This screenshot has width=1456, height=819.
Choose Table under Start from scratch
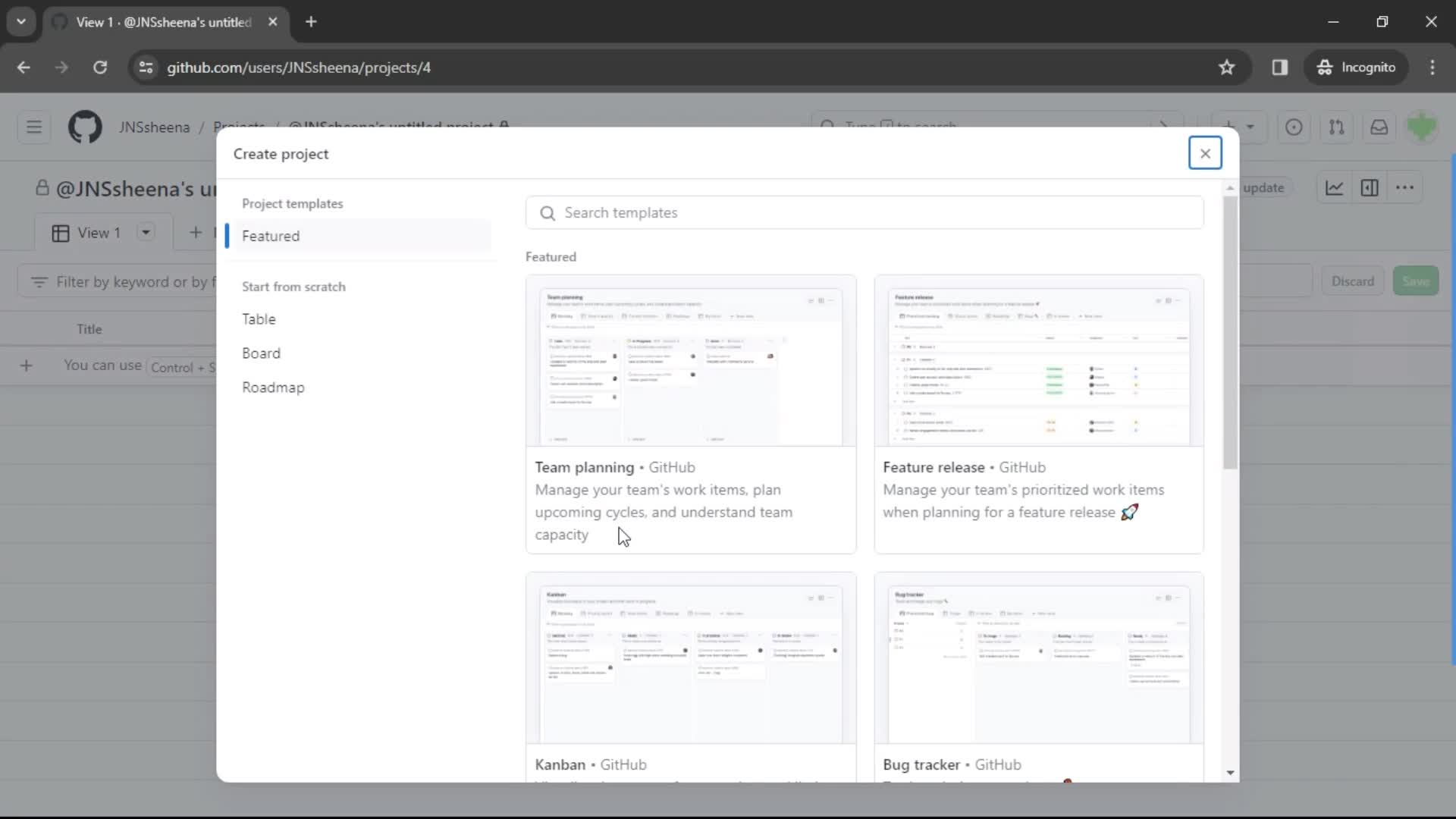(x=259, y=319)
